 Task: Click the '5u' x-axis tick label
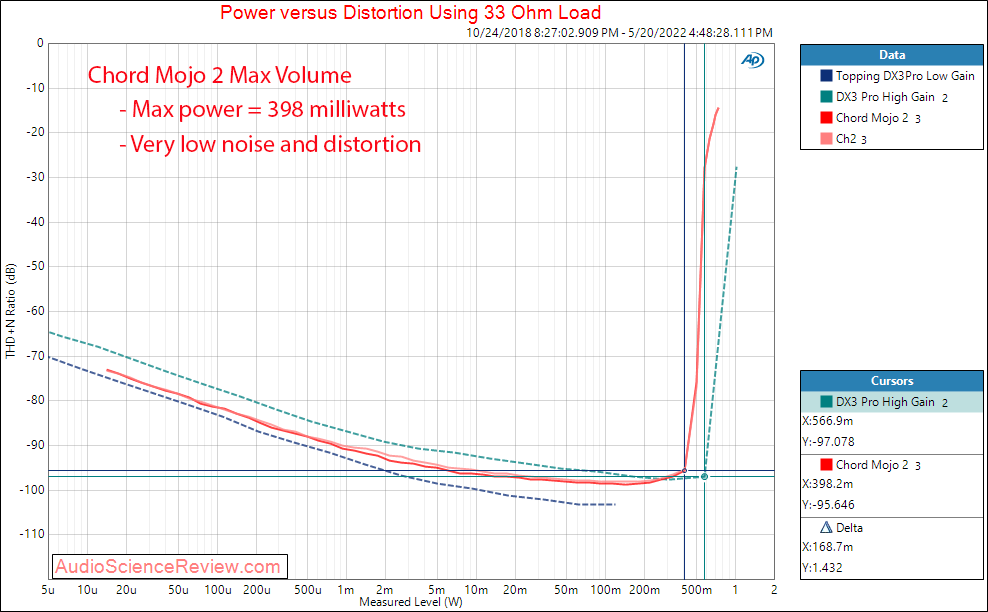point(48,590)
